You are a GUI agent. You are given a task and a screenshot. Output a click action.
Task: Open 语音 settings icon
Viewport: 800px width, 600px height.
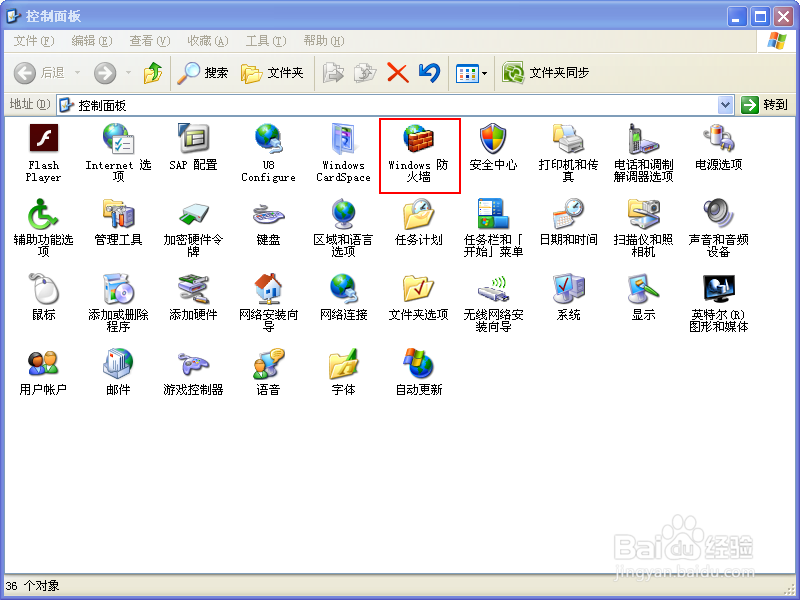(x=268, y=372)
